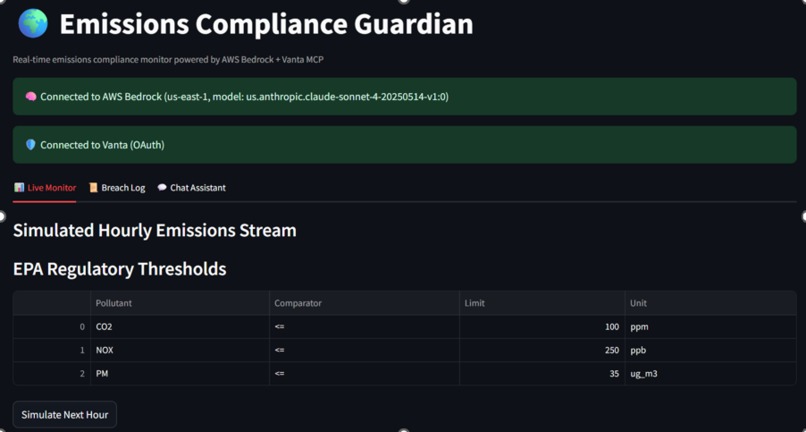
Task: Click the ppm unit cell
Action: pos(711,327)
